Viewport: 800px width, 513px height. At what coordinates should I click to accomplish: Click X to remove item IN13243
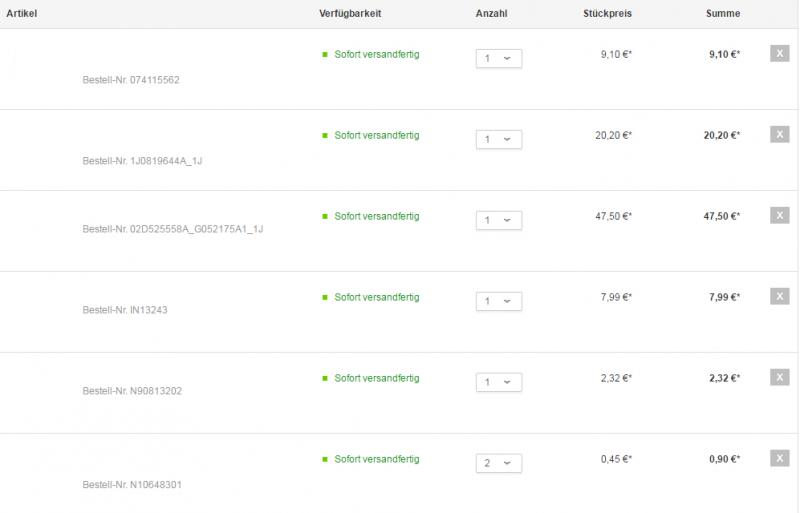coord(780,297)
